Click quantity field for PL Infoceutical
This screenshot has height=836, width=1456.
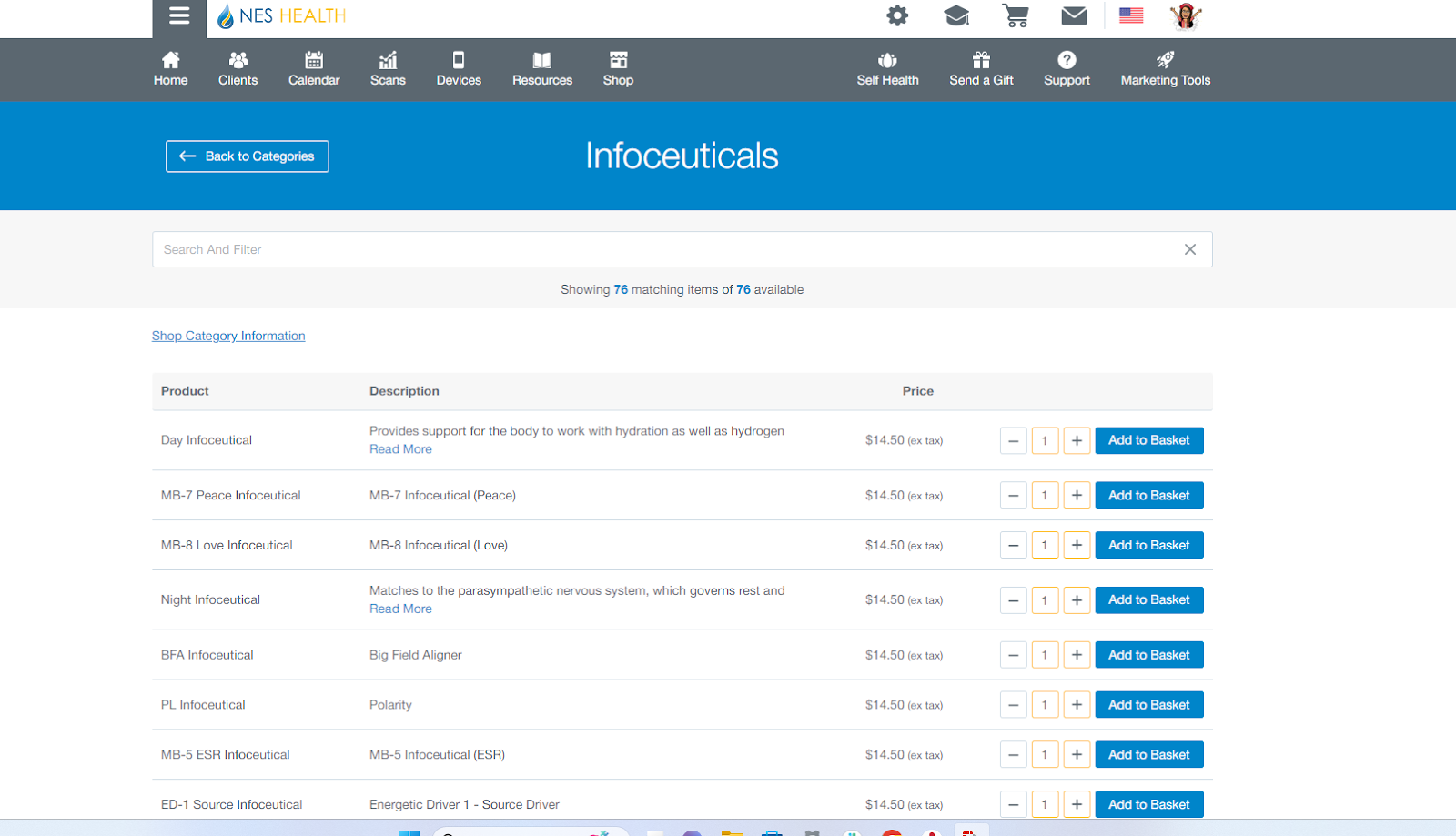coord(1045,705)
